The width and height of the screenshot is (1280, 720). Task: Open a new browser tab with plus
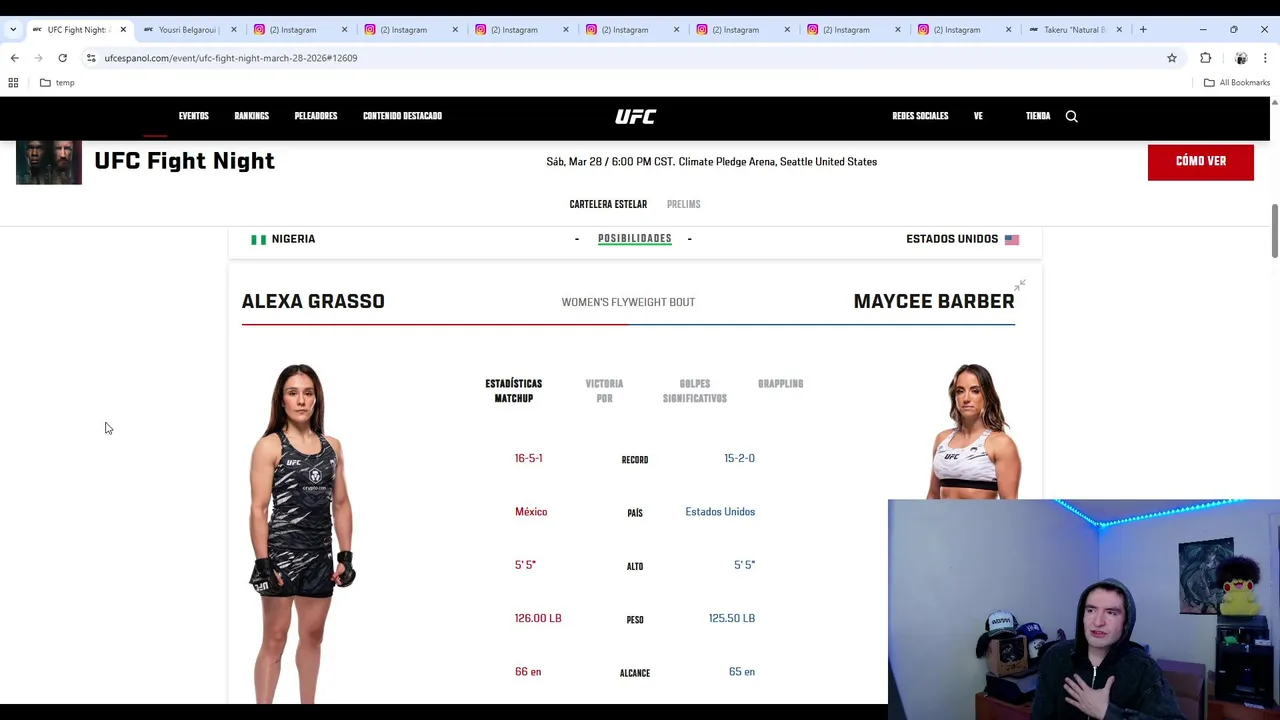pyautogui.click(x=1143, y=29)
